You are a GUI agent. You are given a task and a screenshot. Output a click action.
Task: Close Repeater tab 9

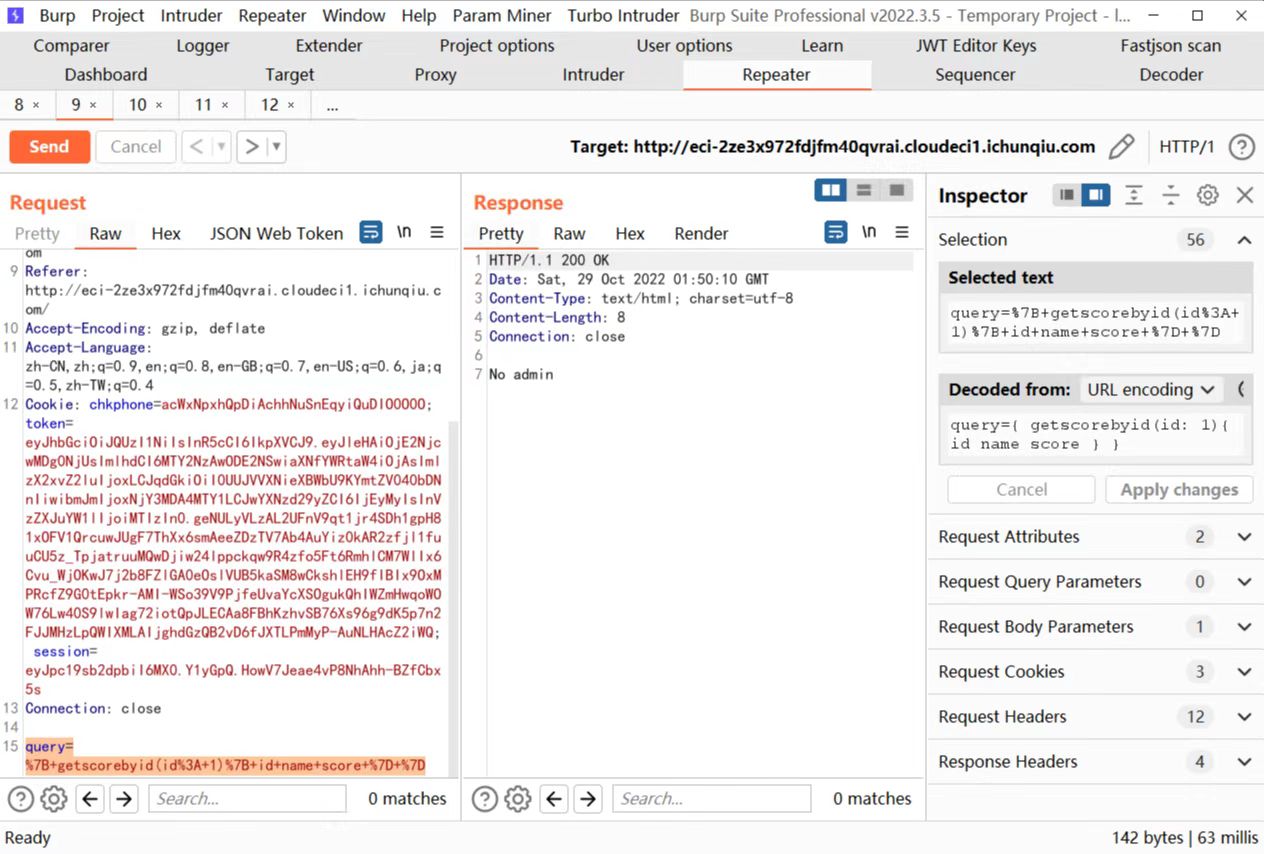coord(93,105)
